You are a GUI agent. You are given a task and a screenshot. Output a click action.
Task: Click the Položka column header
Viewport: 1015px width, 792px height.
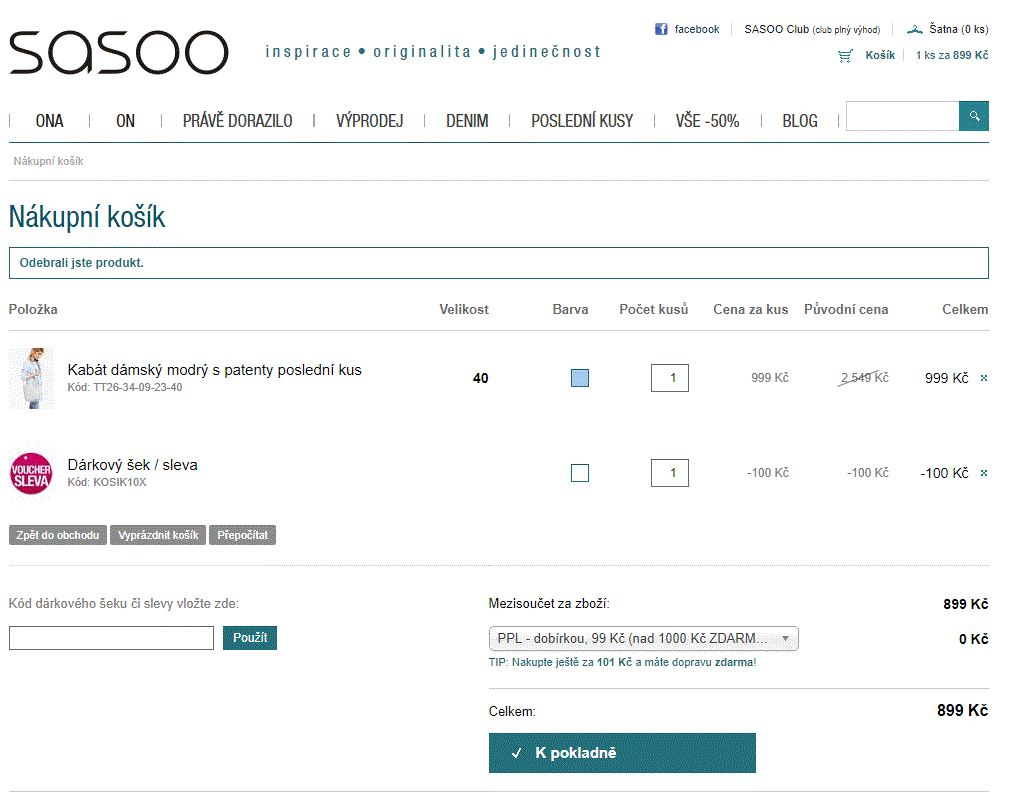pyautogui.click(x=33, y=309)
